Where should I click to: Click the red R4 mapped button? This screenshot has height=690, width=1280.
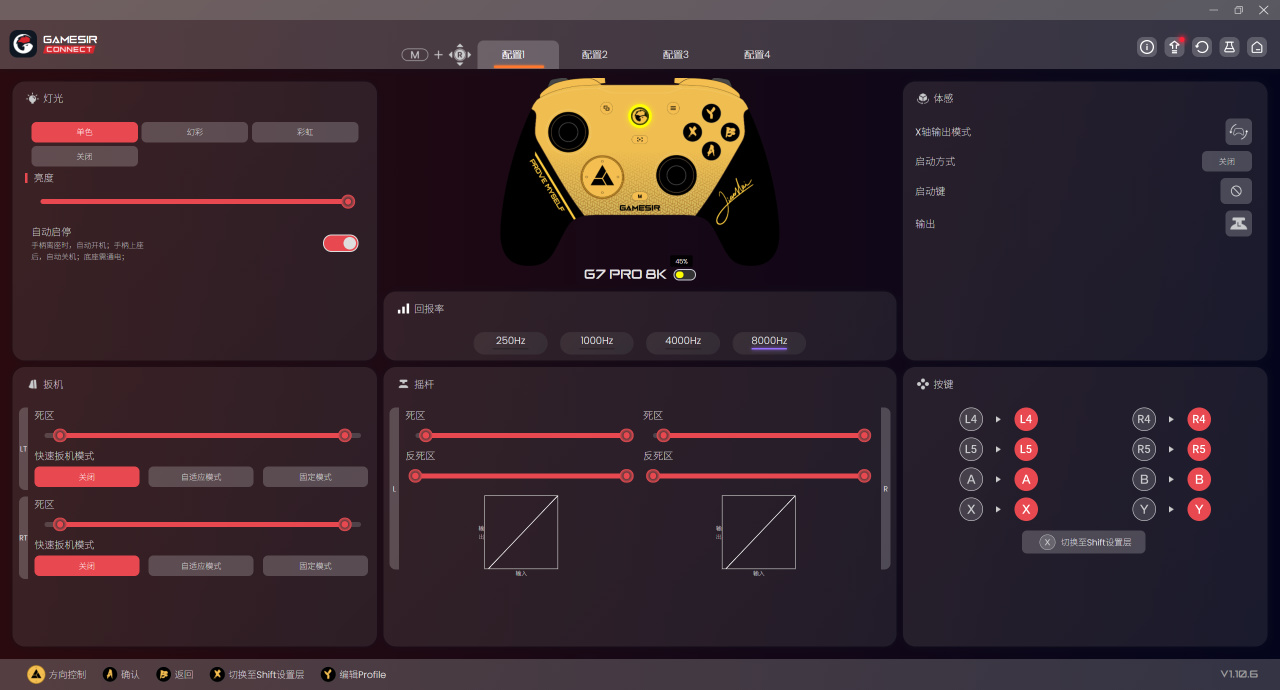[1199, 420]
